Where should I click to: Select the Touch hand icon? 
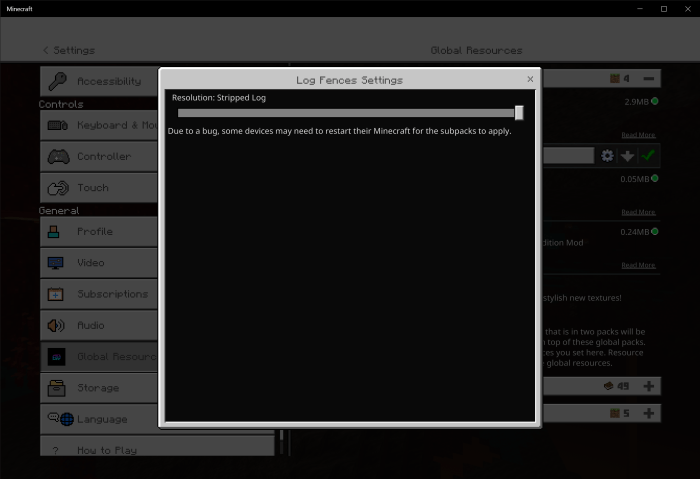pos(58,188)
